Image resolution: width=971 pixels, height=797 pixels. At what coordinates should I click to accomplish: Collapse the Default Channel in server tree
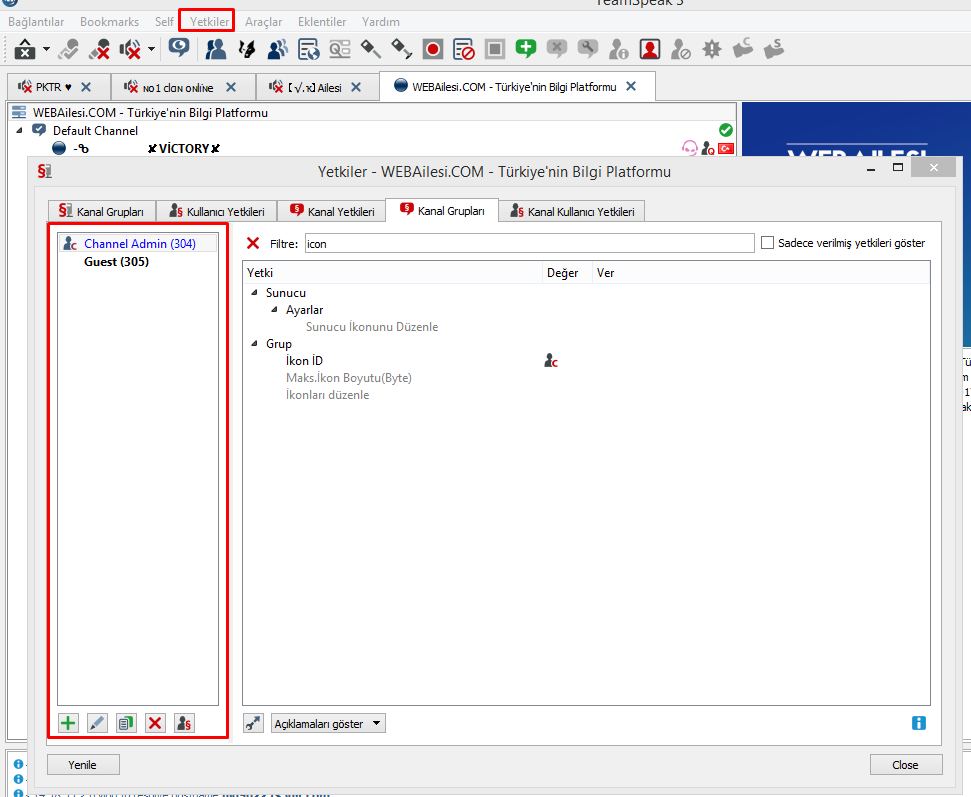click(19, 130)
